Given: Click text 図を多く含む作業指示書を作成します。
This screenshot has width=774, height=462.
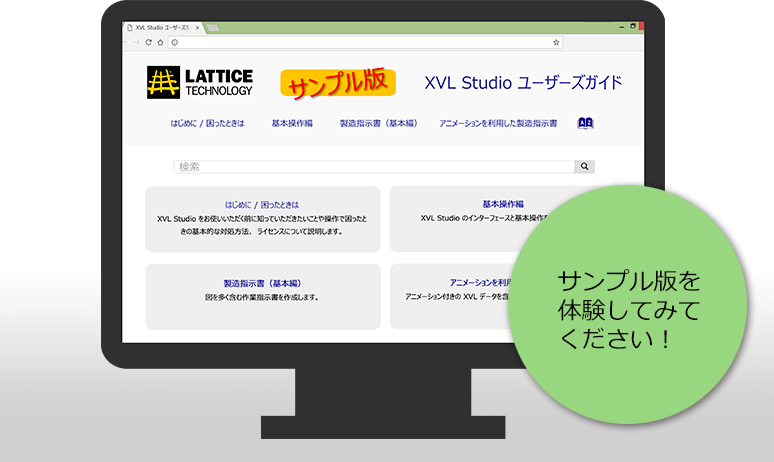Looking at the screenshot, I should [x=262, y=297].
